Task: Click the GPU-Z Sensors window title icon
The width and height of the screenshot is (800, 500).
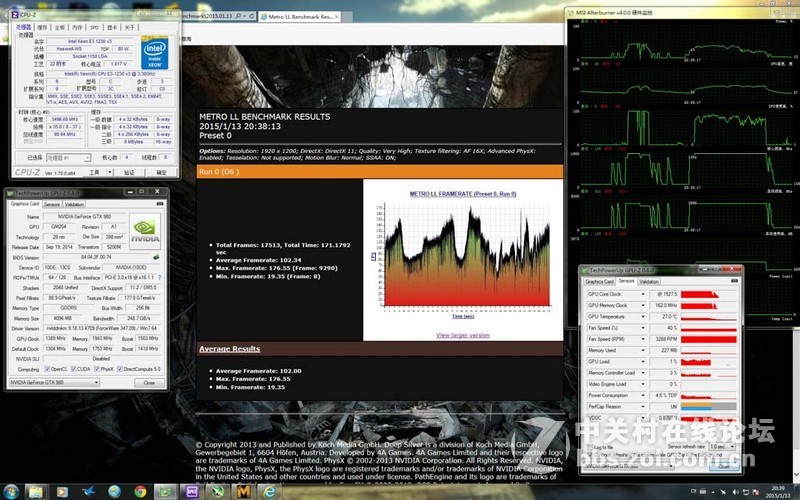Action: (x=585, y=270)
